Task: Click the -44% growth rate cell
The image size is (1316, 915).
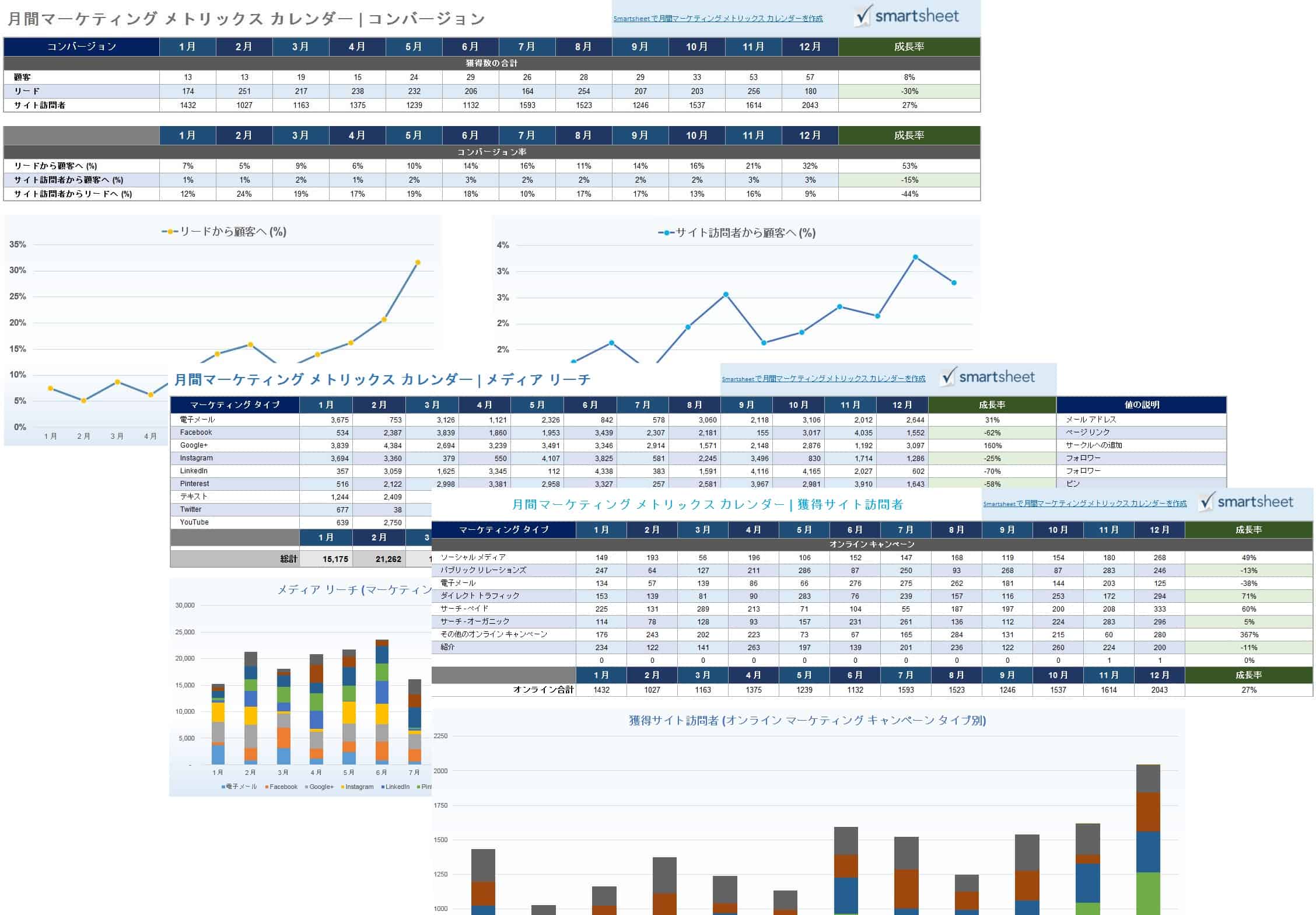Action: [909, 194]
